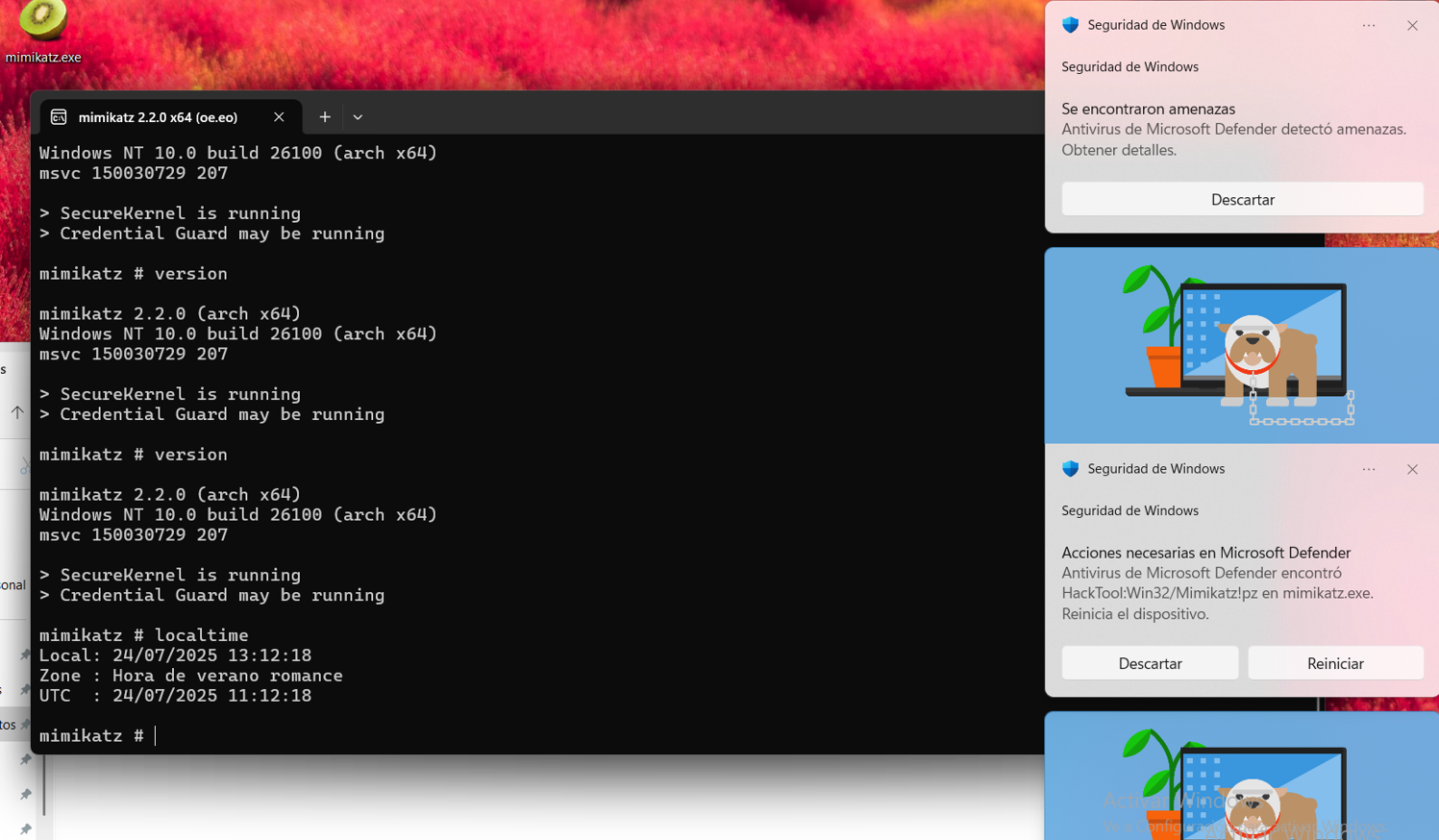Click the bulldog image in the first notification
Viewport: 1439px width, 840px height.
pyautogui.click(x=1242, y=346)
